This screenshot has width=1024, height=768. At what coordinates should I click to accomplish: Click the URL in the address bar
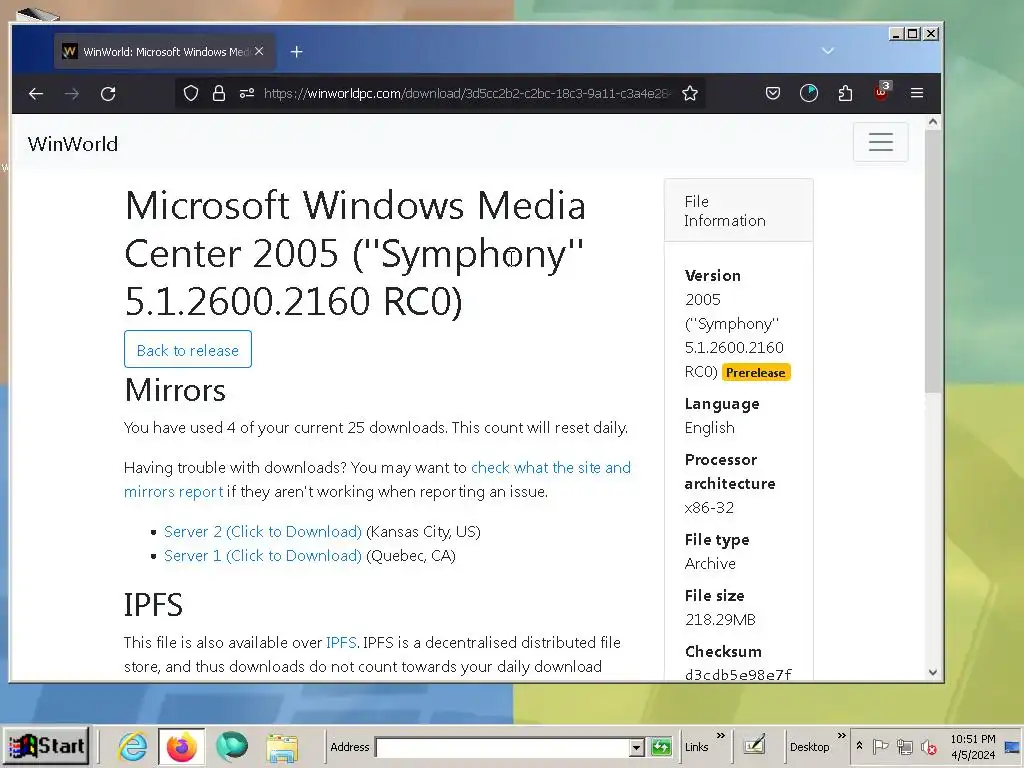[466, 93]
